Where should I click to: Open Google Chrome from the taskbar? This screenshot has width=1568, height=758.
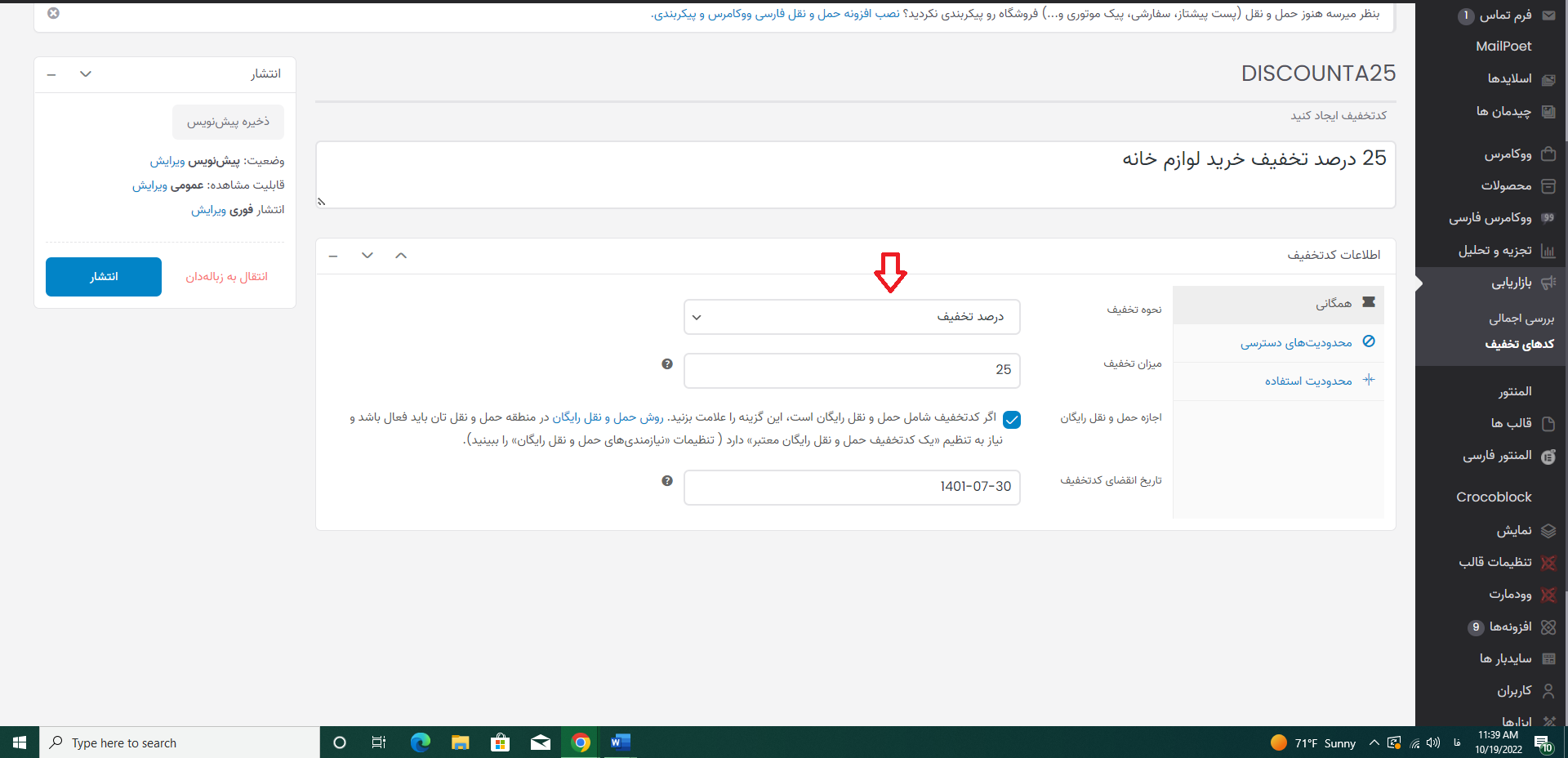tap(581, 742)
